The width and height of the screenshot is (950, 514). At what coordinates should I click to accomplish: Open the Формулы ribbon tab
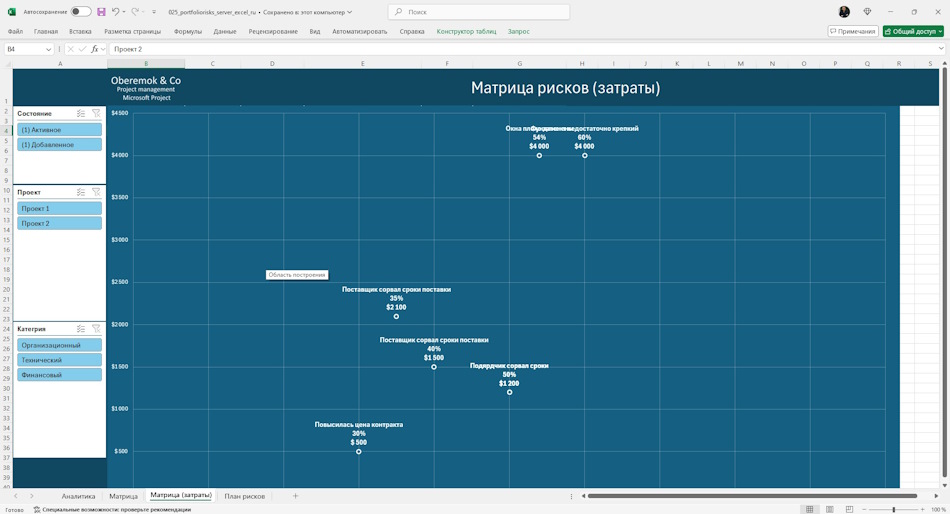click(188, 32)
